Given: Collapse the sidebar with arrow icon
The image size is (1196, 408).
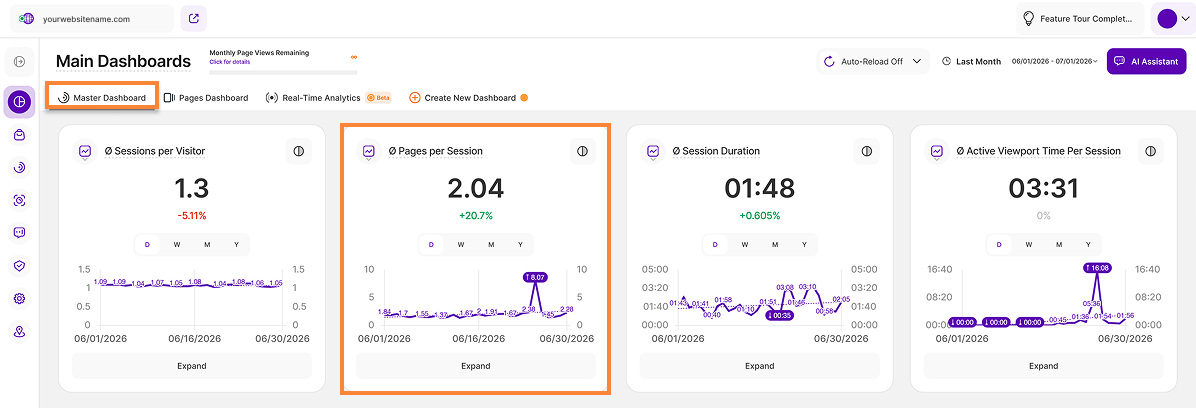Looking at the screenshot, I should [x=19, y=62].
